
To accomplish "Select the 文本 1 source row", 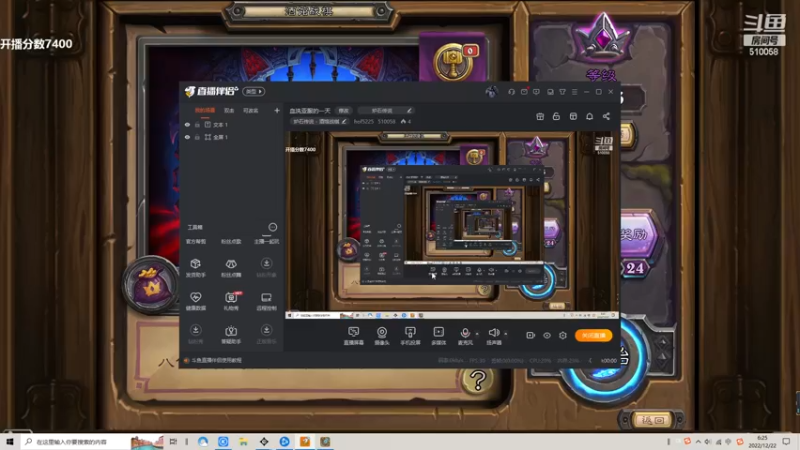I will [231, 124].
